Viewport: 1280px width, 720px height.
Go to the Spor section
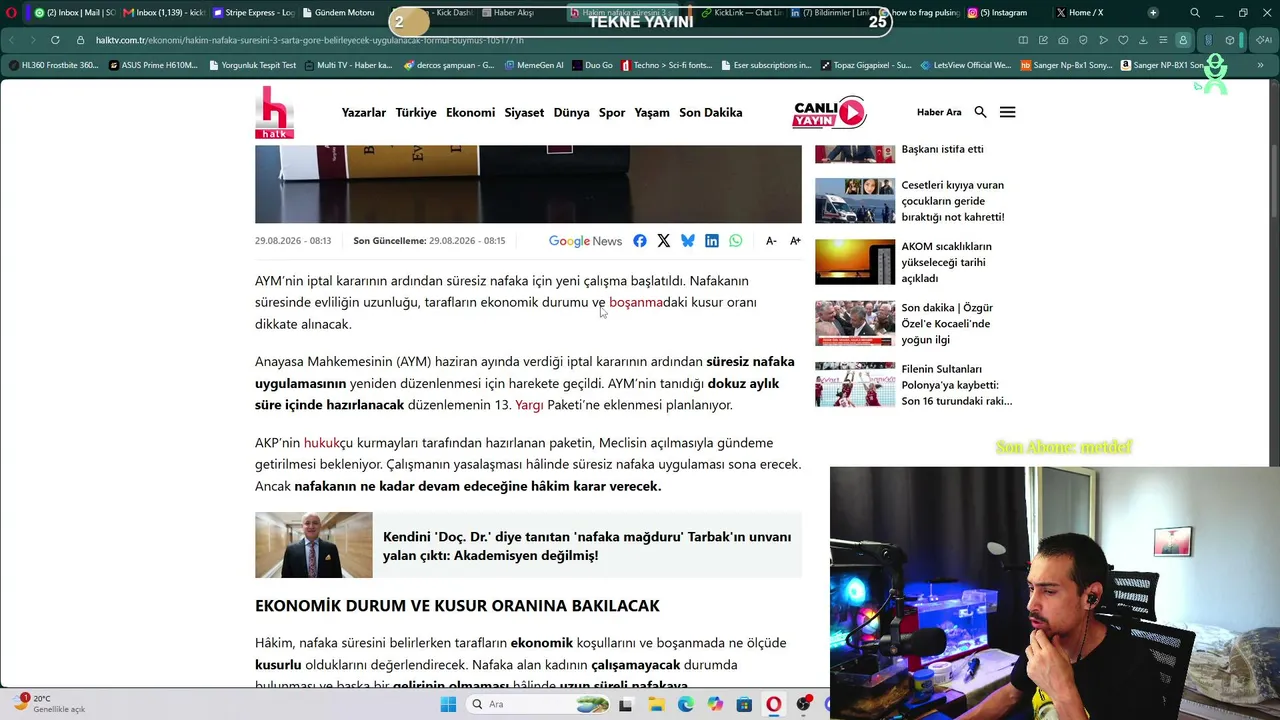coord(612,112)
